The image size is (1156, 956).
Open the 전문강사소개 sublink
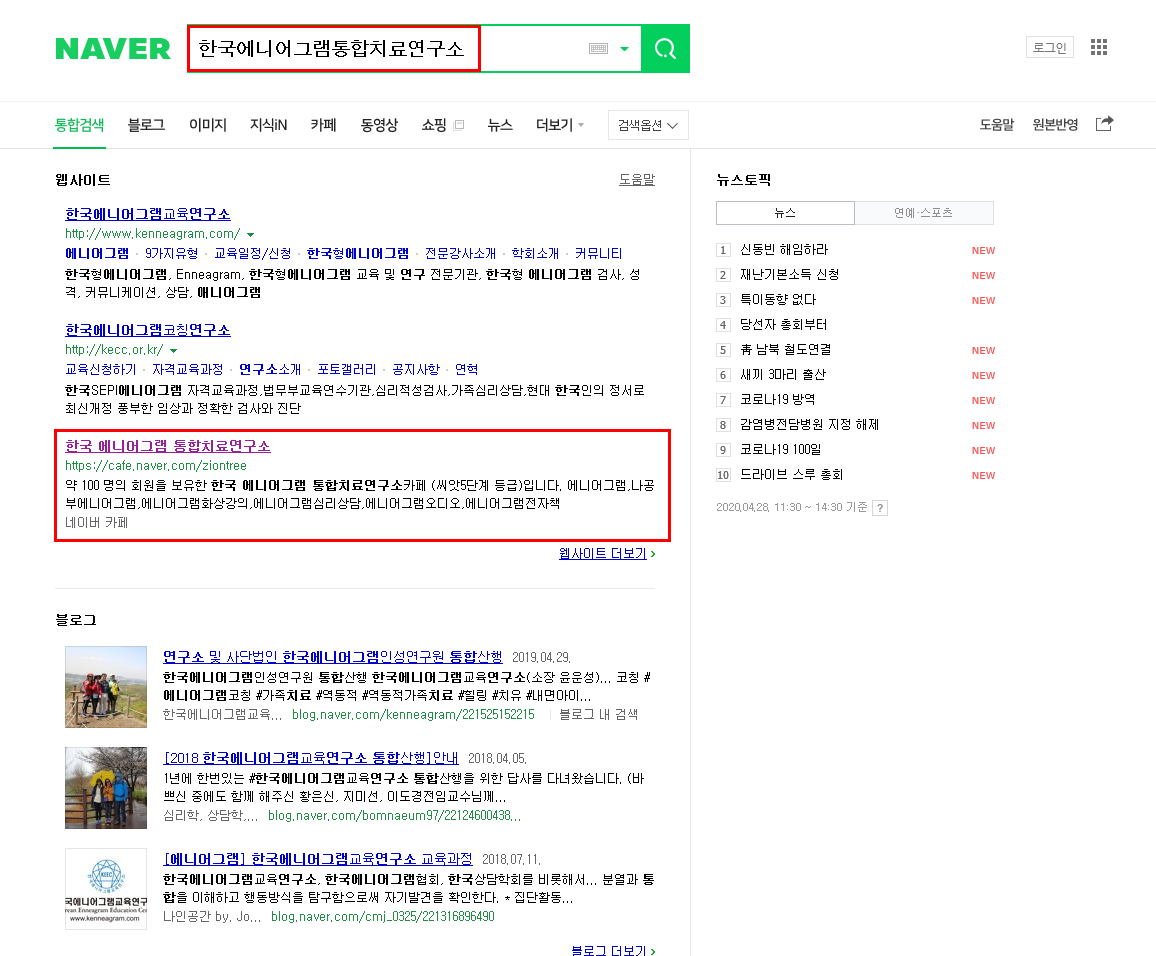(460, 254)
